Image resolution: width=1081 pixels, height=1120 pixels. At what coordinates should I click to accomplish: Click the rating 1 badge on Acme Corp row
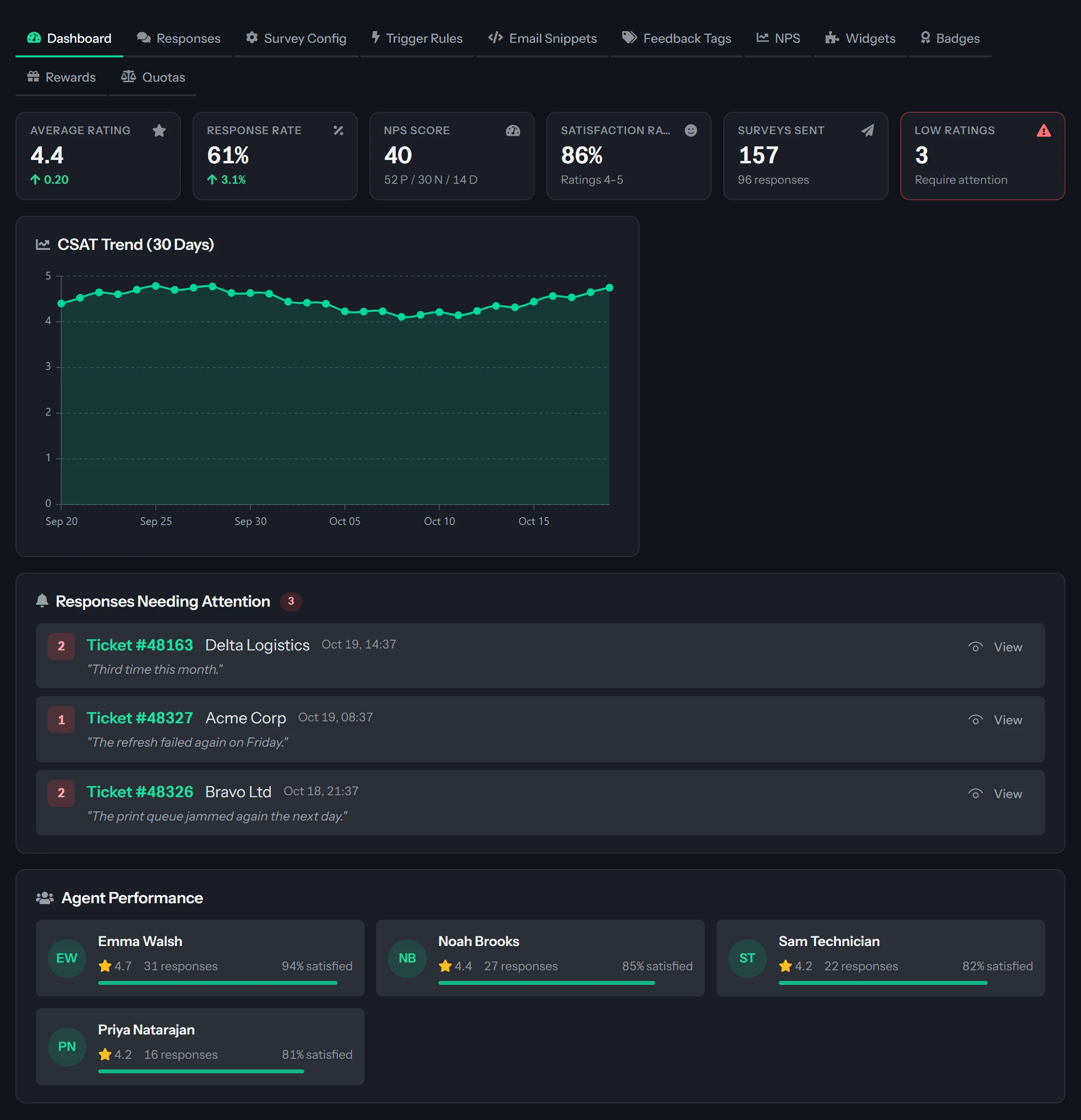tap(61, 720)
